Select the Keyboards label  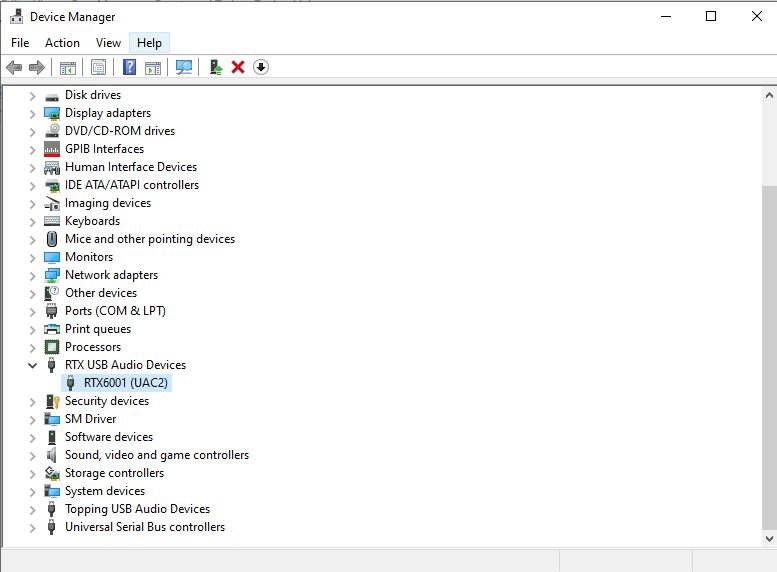[x=93, y=221]
